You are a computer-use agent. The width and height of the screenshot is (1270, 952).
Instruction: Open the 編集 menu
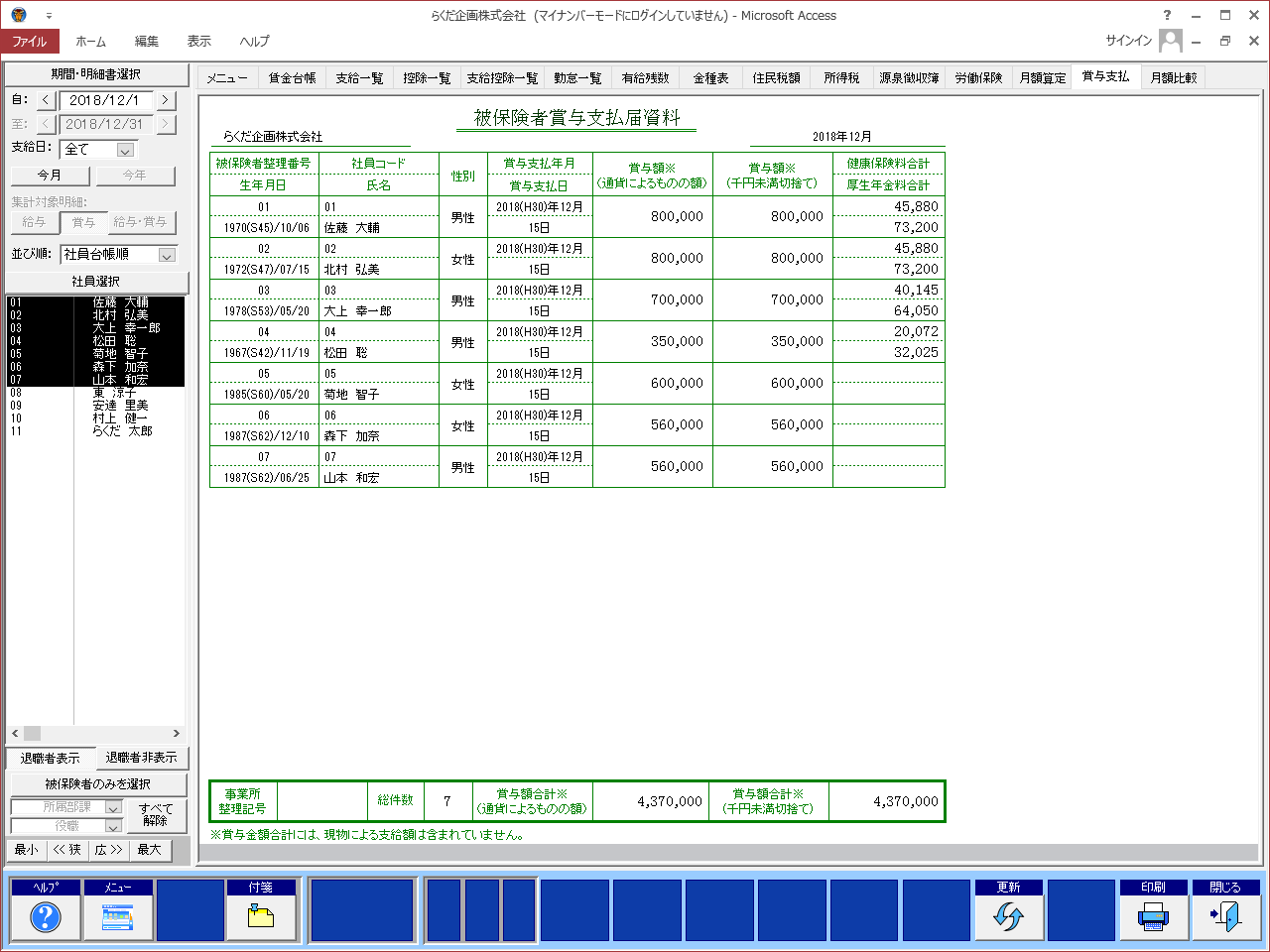click(147, 41)
